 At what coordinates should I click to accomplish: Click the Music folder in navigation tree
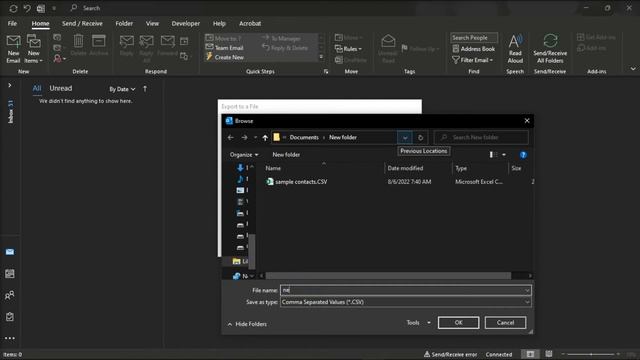pyautogui.click(x=242, y=179)
